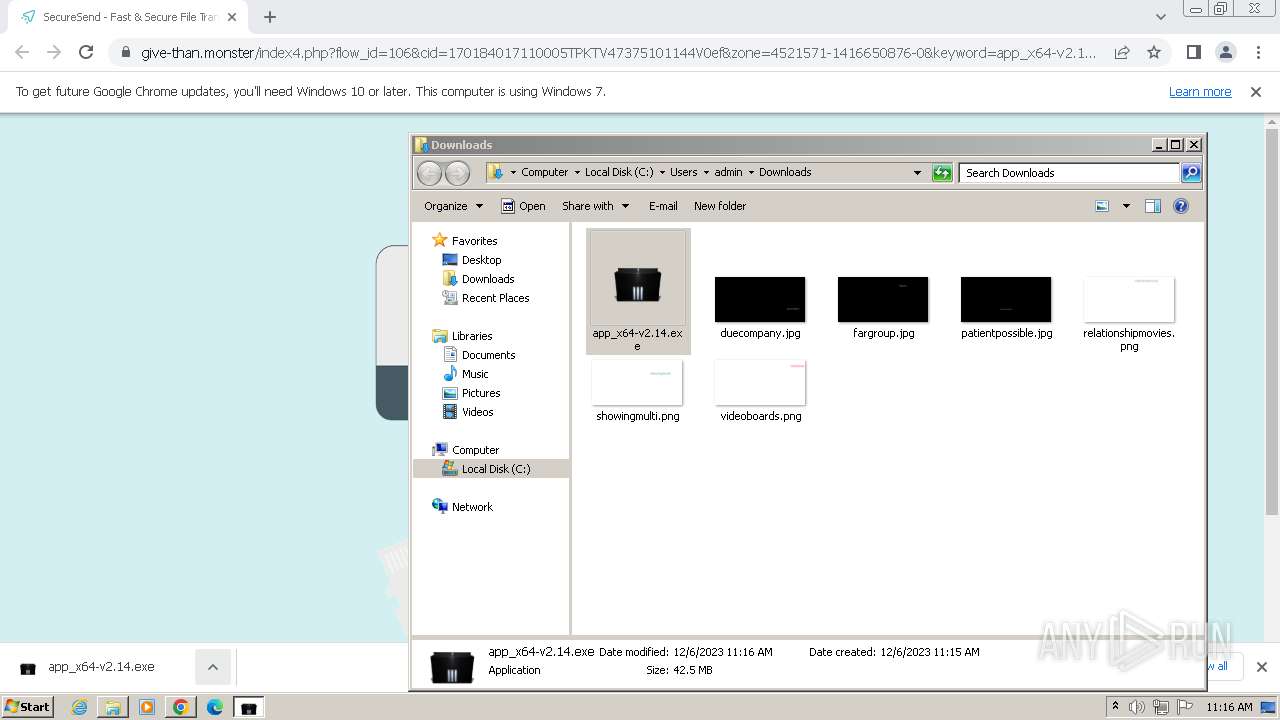Click Open in Explorer toolbar

pos(523,206)
